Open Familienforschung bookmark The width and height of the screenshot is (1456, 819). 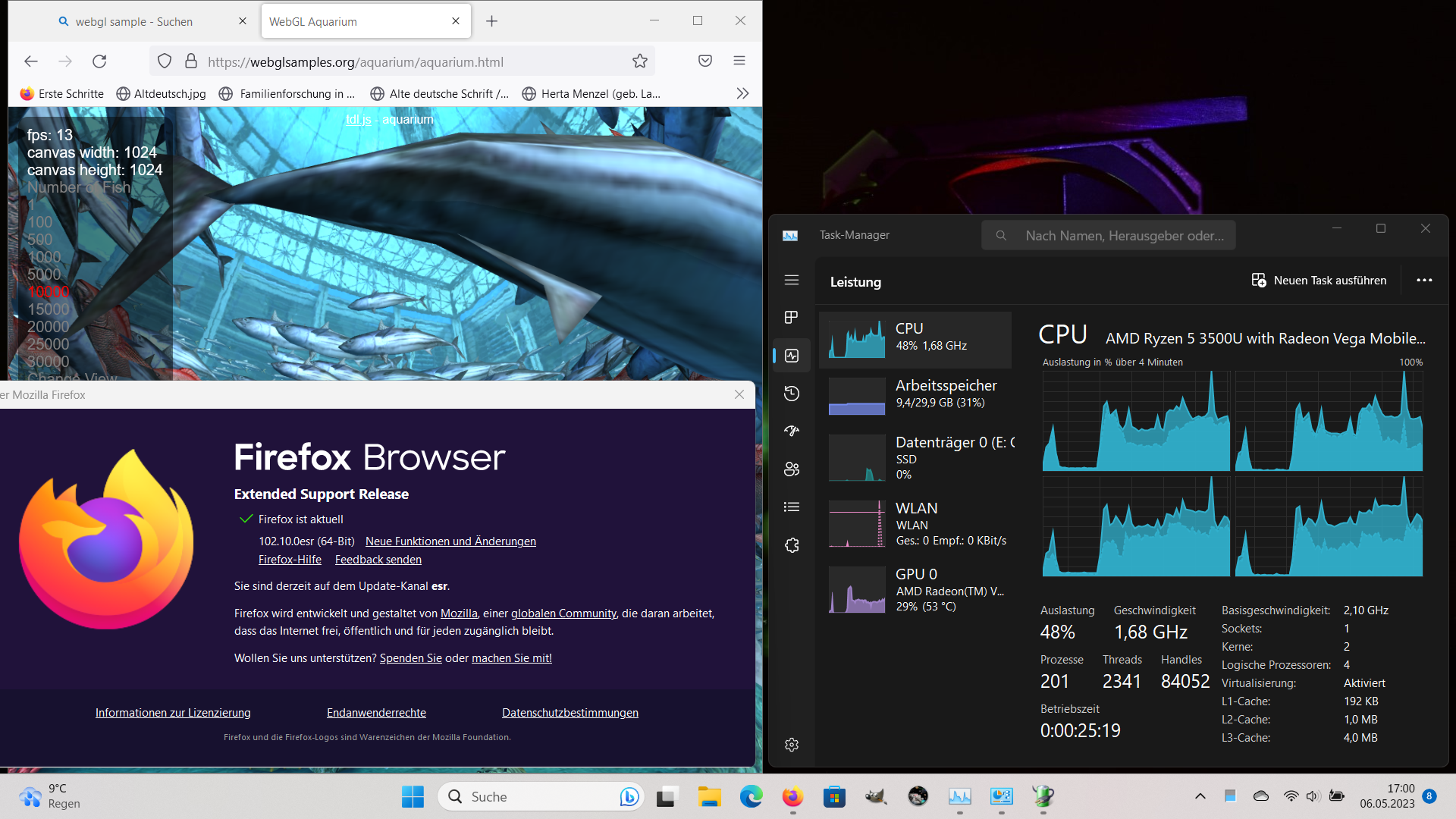coord(287,93)
